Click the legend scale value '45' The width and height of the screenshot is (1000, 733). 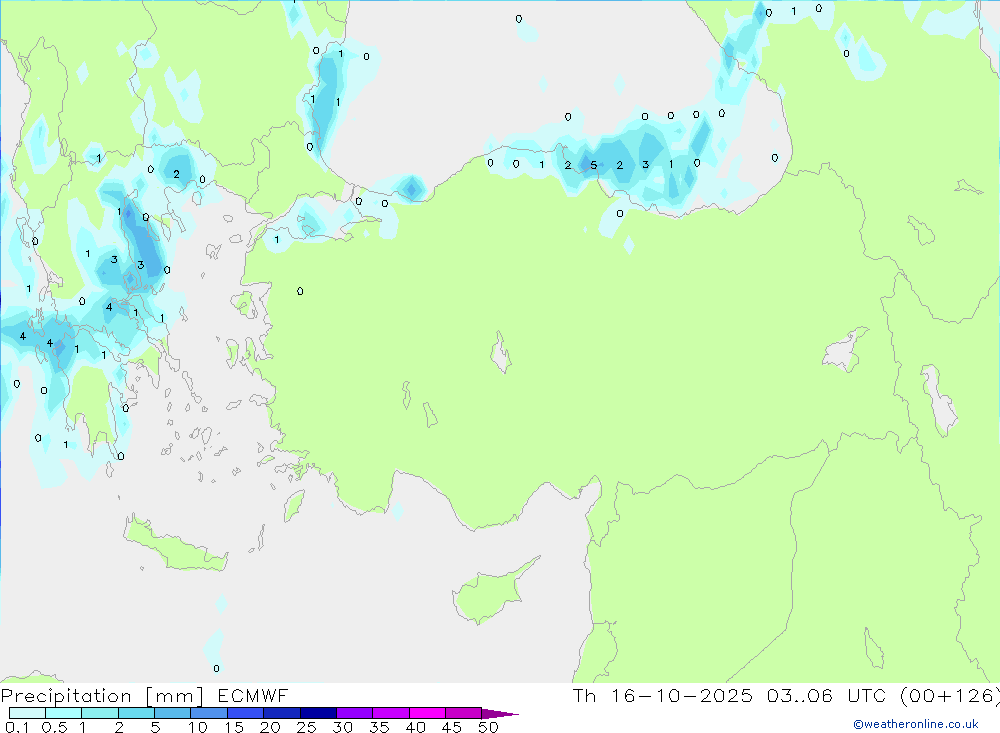452,727
